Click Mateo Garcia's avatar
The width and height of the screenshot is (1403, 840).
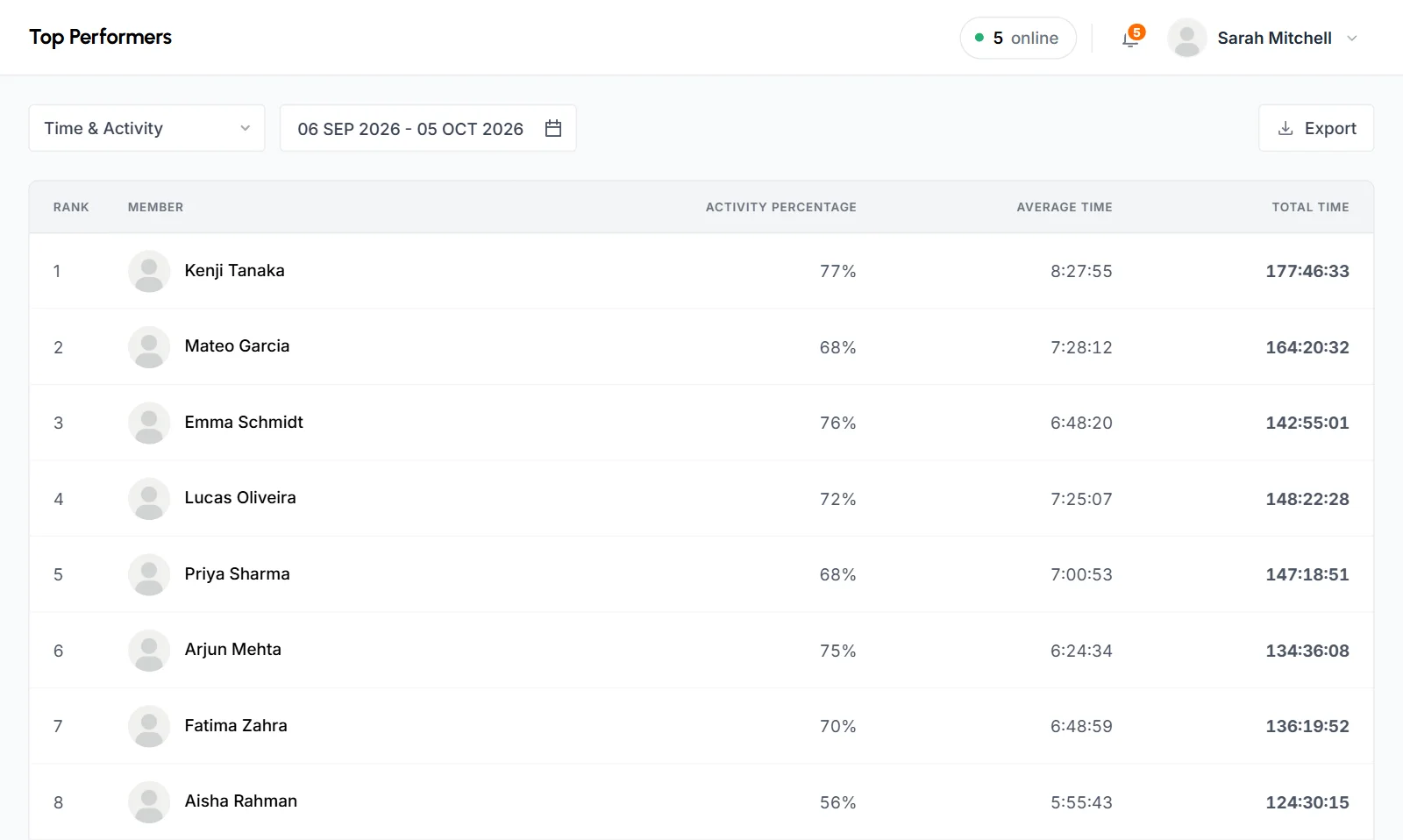(x=149, y=347)
